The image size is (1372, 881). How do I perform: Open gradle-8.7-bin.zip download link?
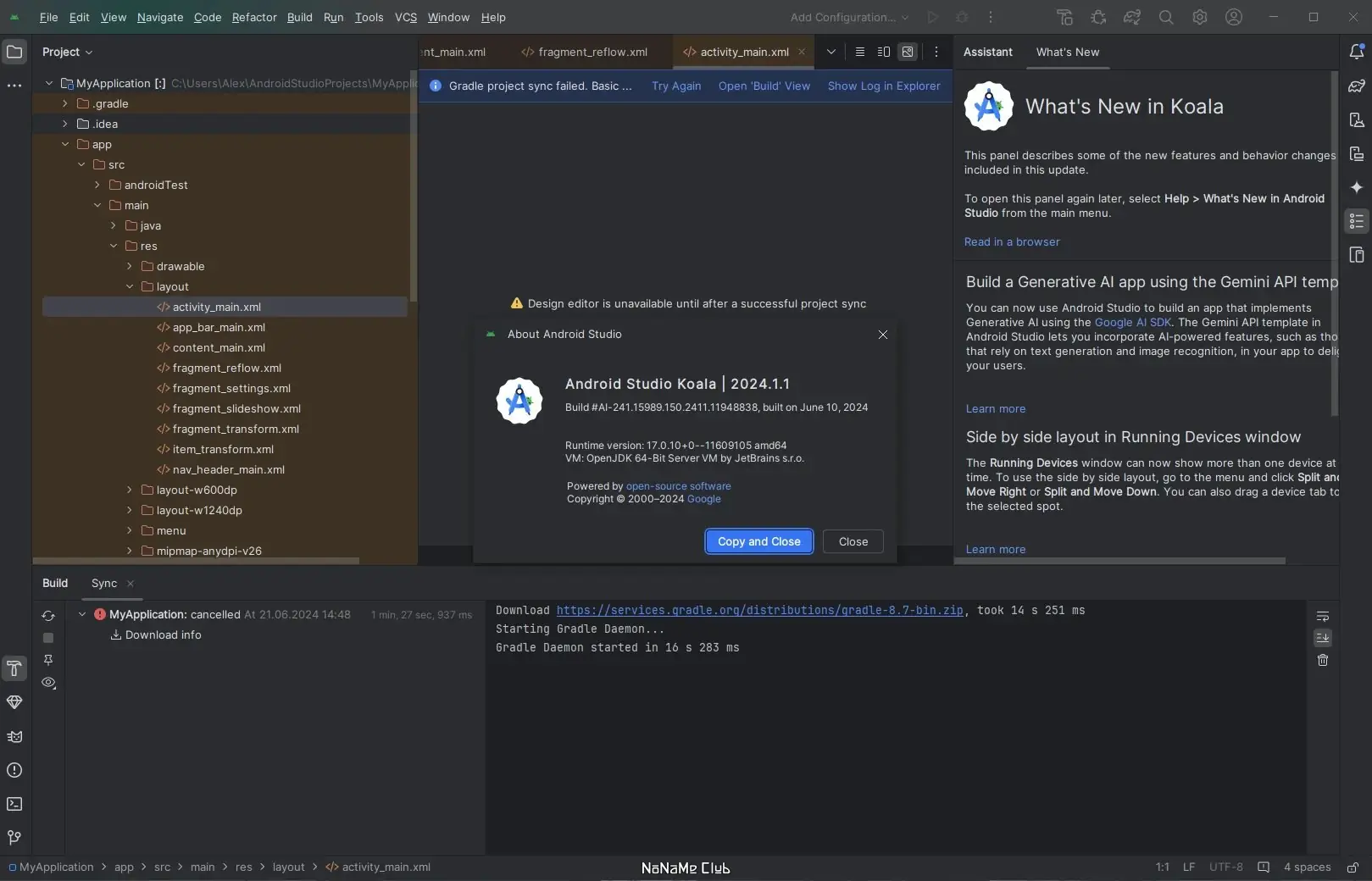(x=760, y=610)
